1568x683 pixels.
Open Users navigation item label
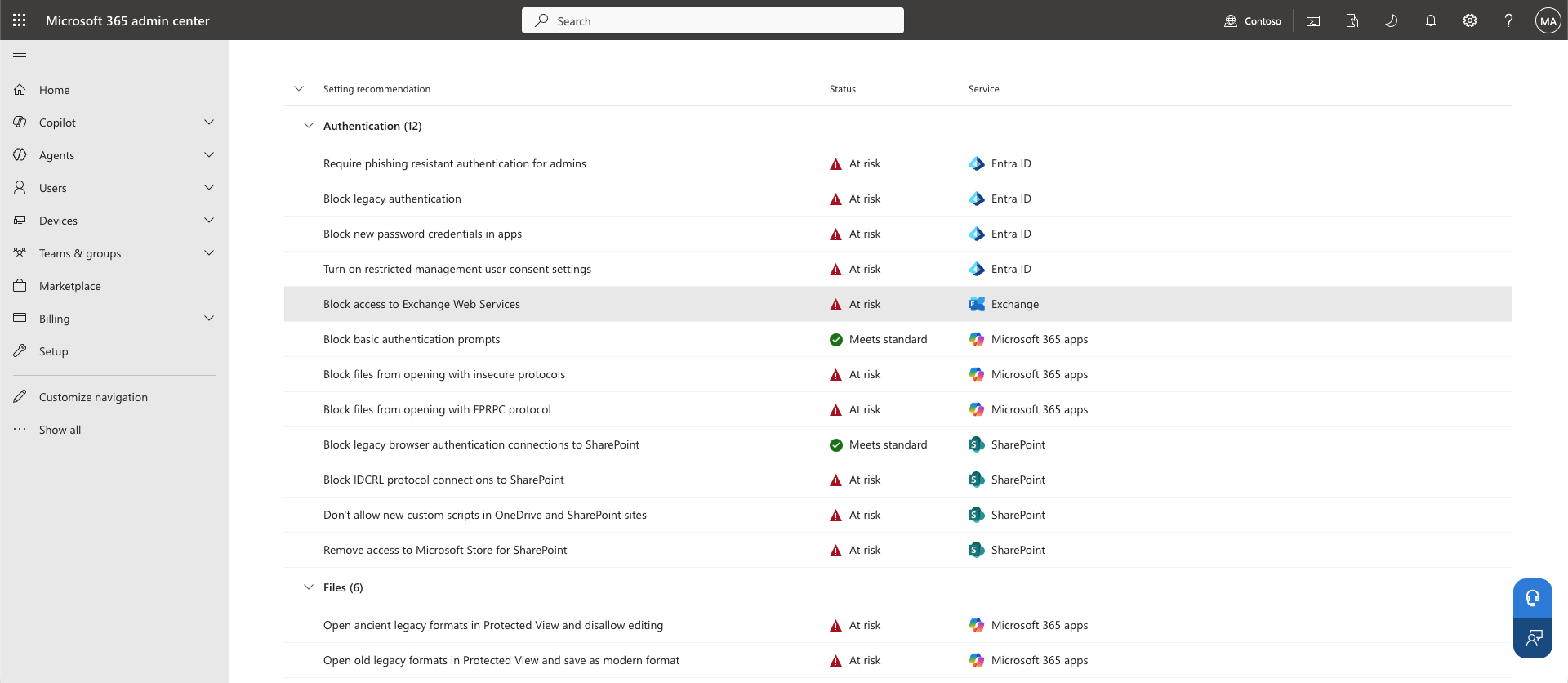[53, 188]
